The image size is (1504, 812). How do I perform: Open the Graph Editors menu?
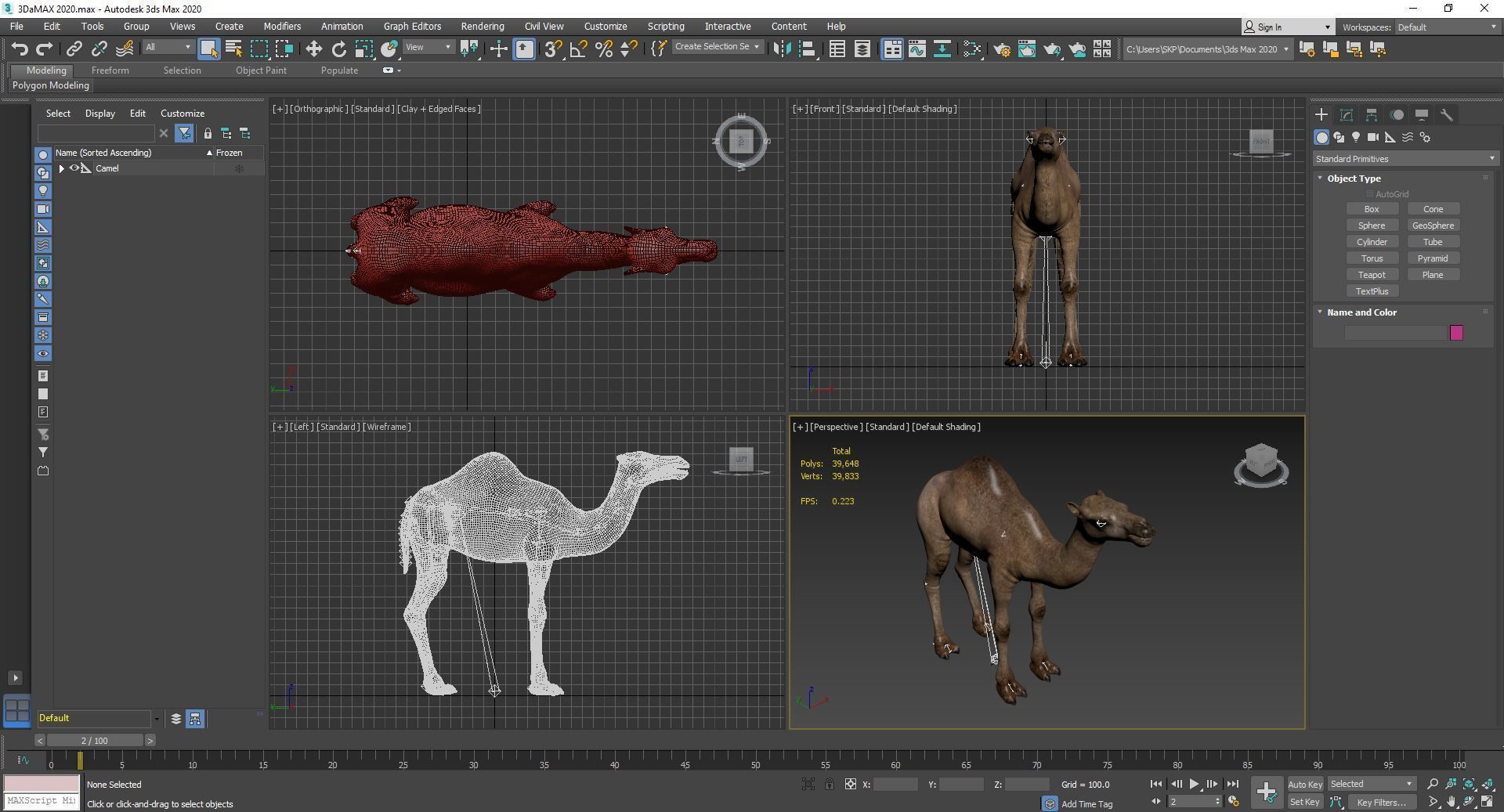(x=412, y=26)
